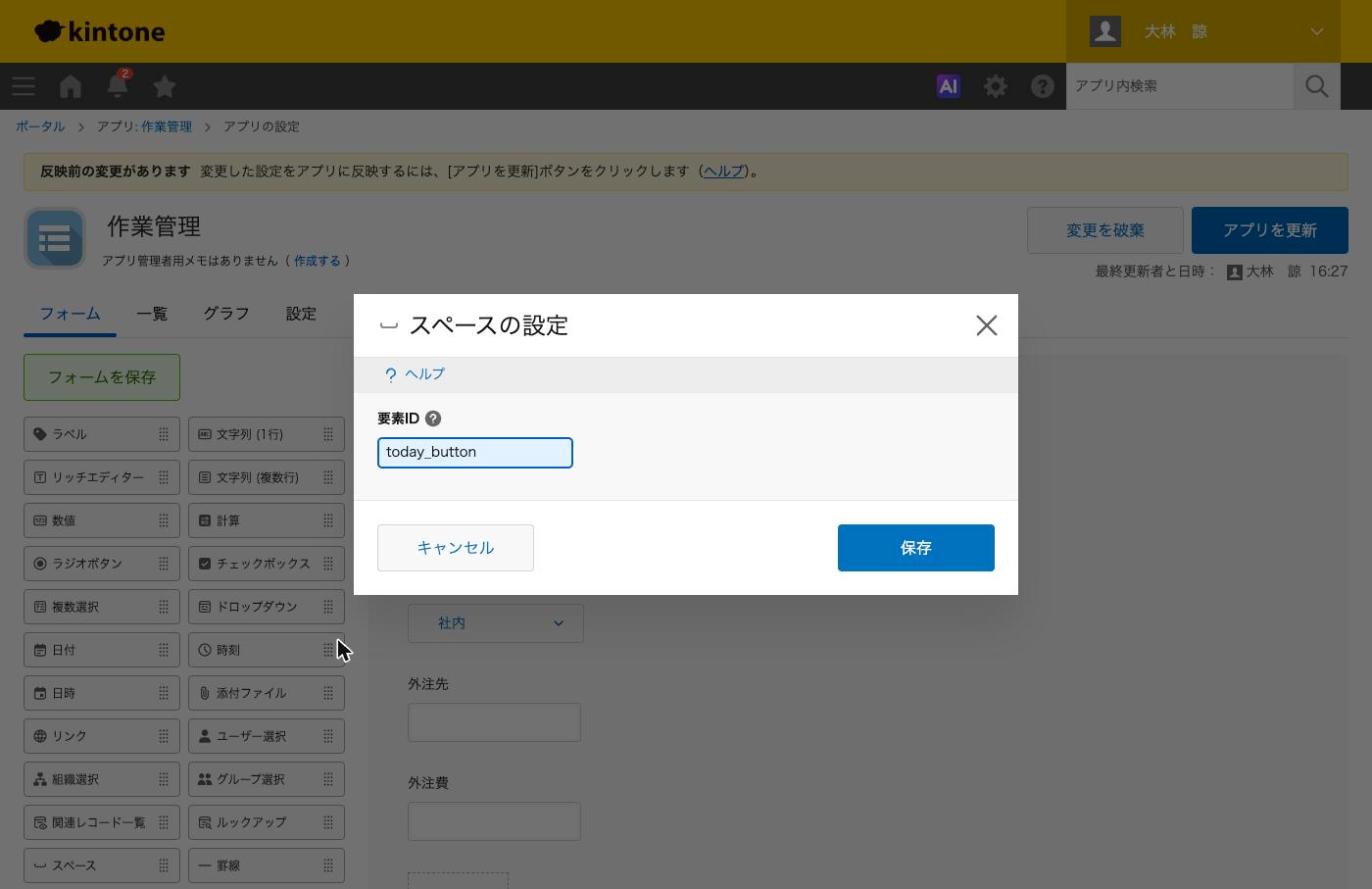Image resolution: width=1372 pixels, height=889 pixels.
Task: Expand the user account menu chevron
Action: click(x=1316, y=31)
